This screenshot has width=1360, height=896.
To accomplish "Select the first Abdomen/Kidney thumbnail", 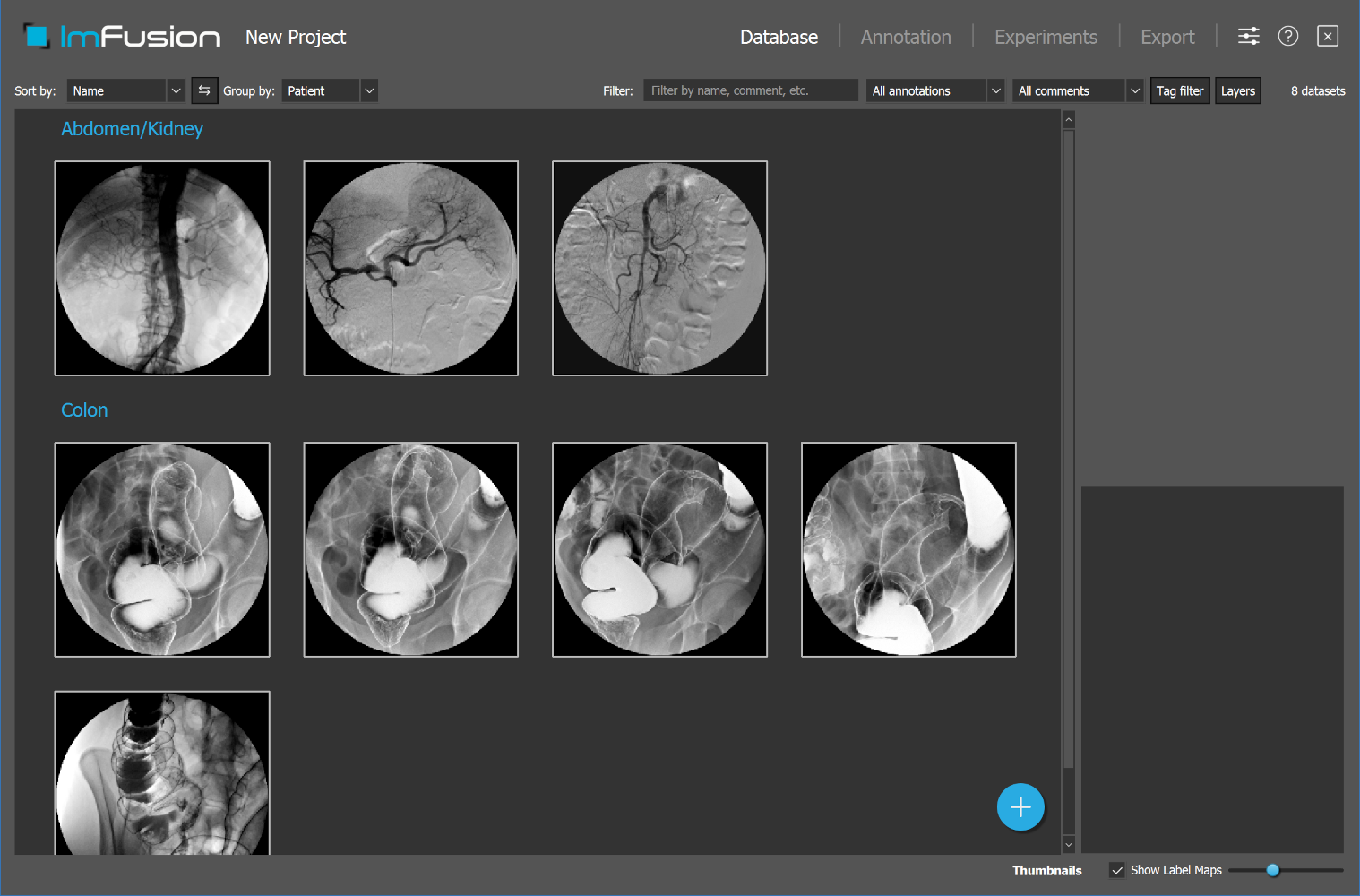I will (162, 268).
